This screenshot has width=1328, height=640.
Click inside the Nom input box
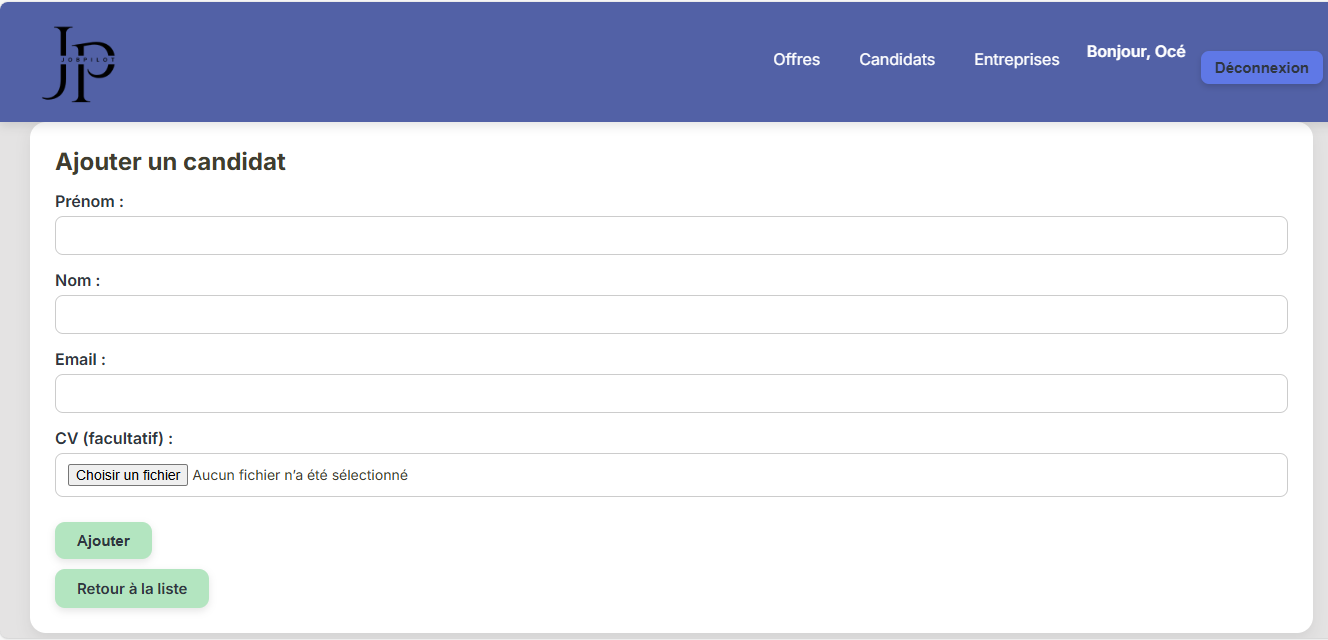point(670,315)
